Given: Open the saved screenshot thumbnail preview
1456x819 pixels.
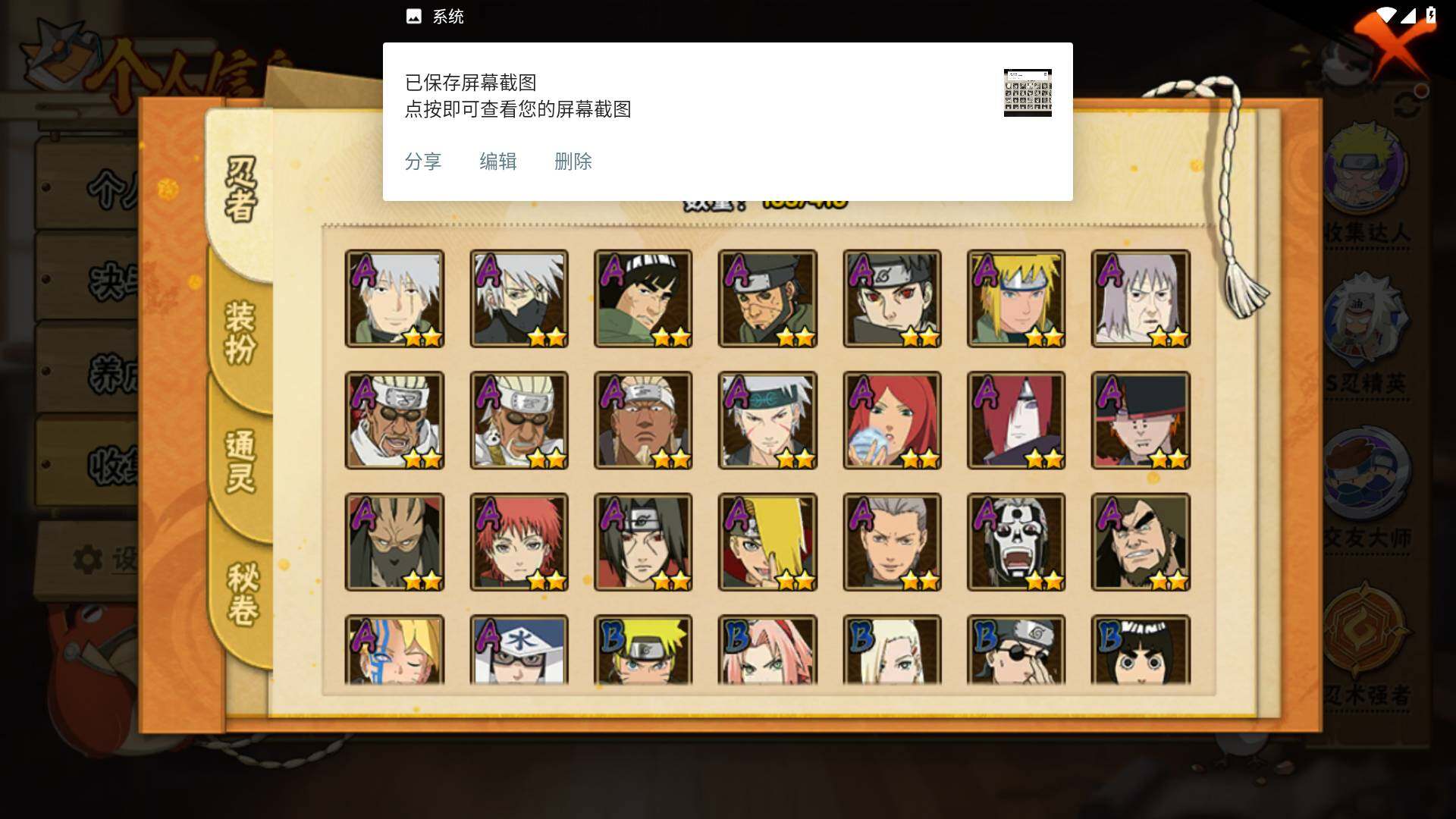Looking at the screenshot, I should pos(1028,93).
